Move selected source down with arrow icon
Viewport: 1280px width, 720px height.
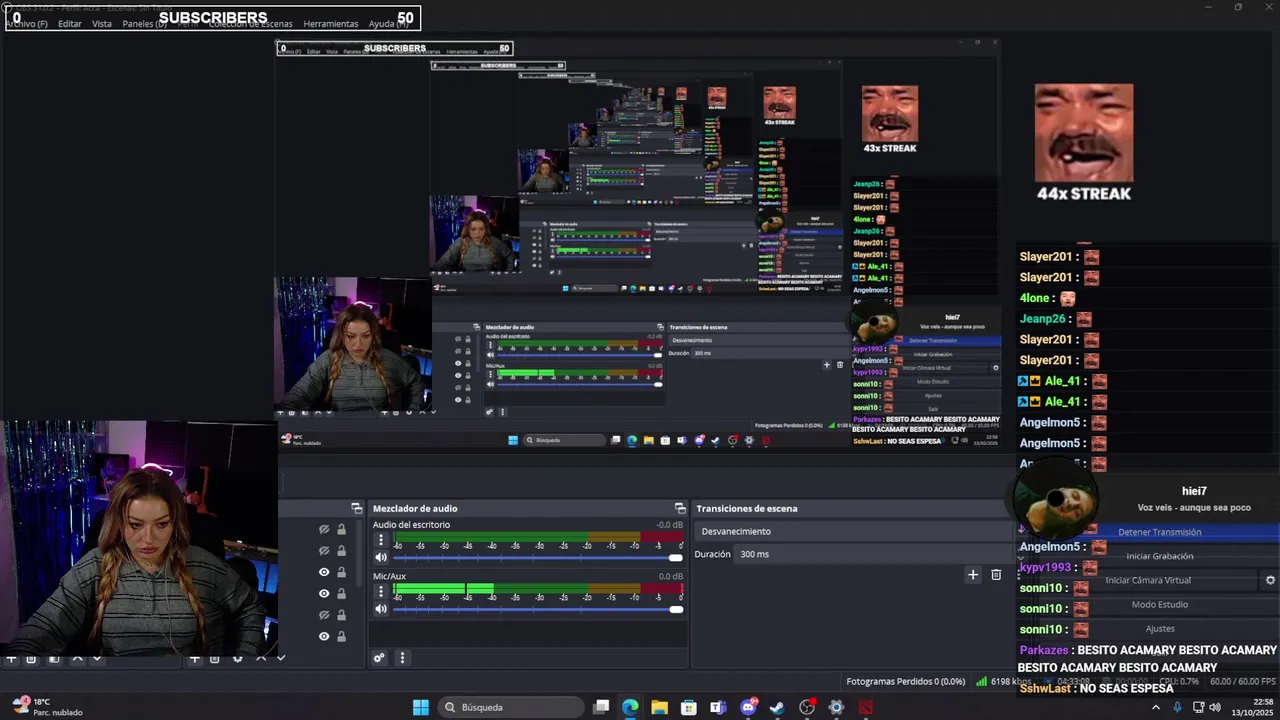tap(281, 658)
